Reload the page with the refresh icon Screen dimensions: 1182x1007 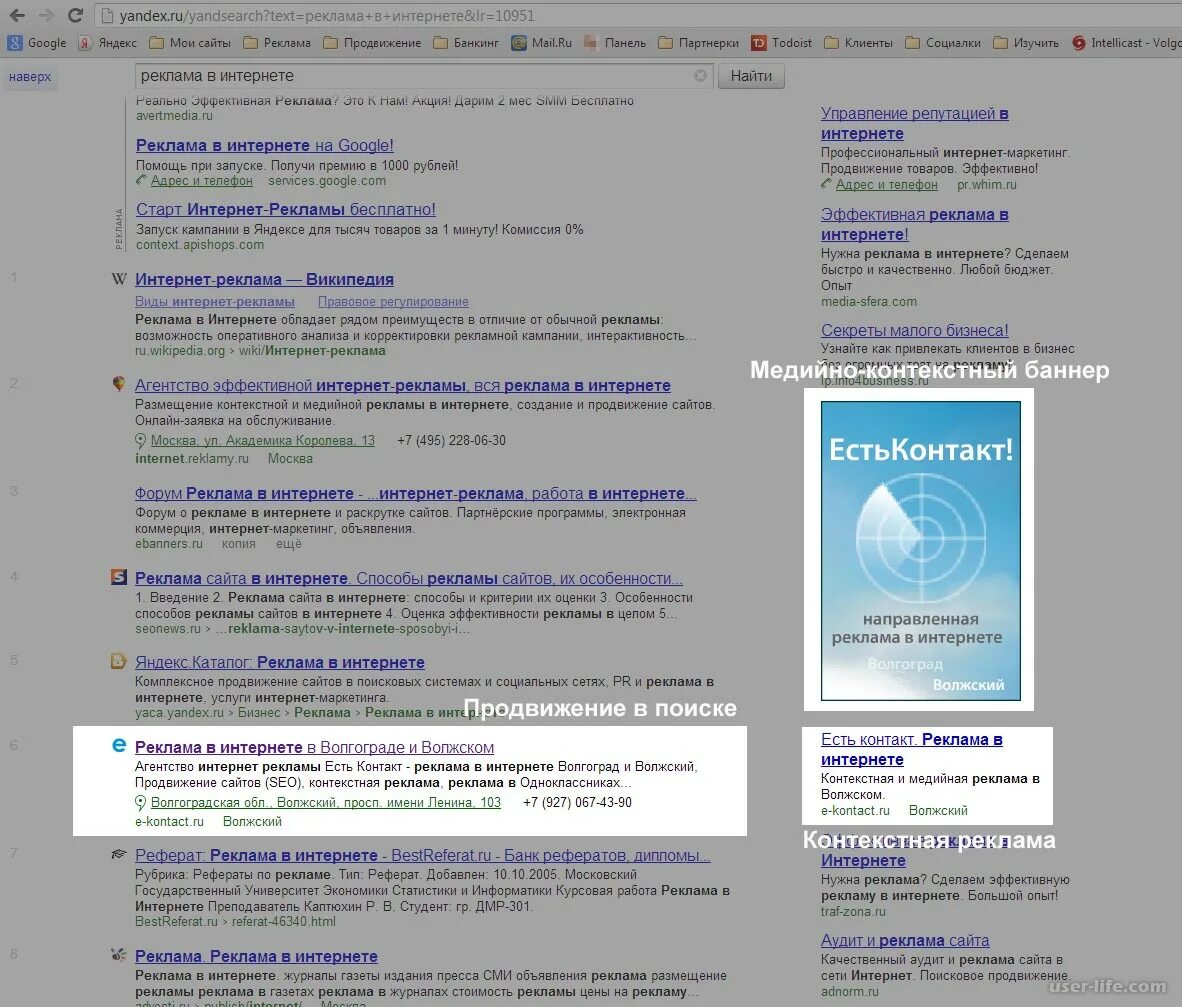click(x=75, y=15)
